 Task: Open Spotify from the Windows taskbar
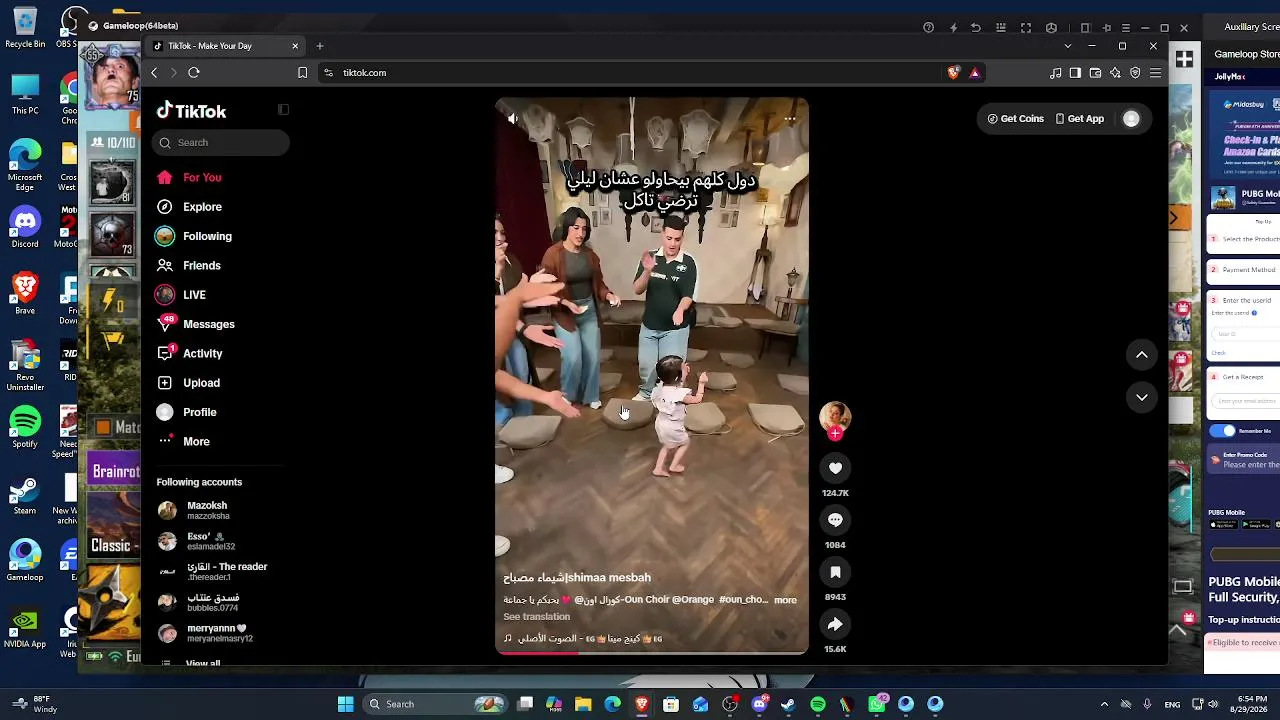tap(818, 704)
